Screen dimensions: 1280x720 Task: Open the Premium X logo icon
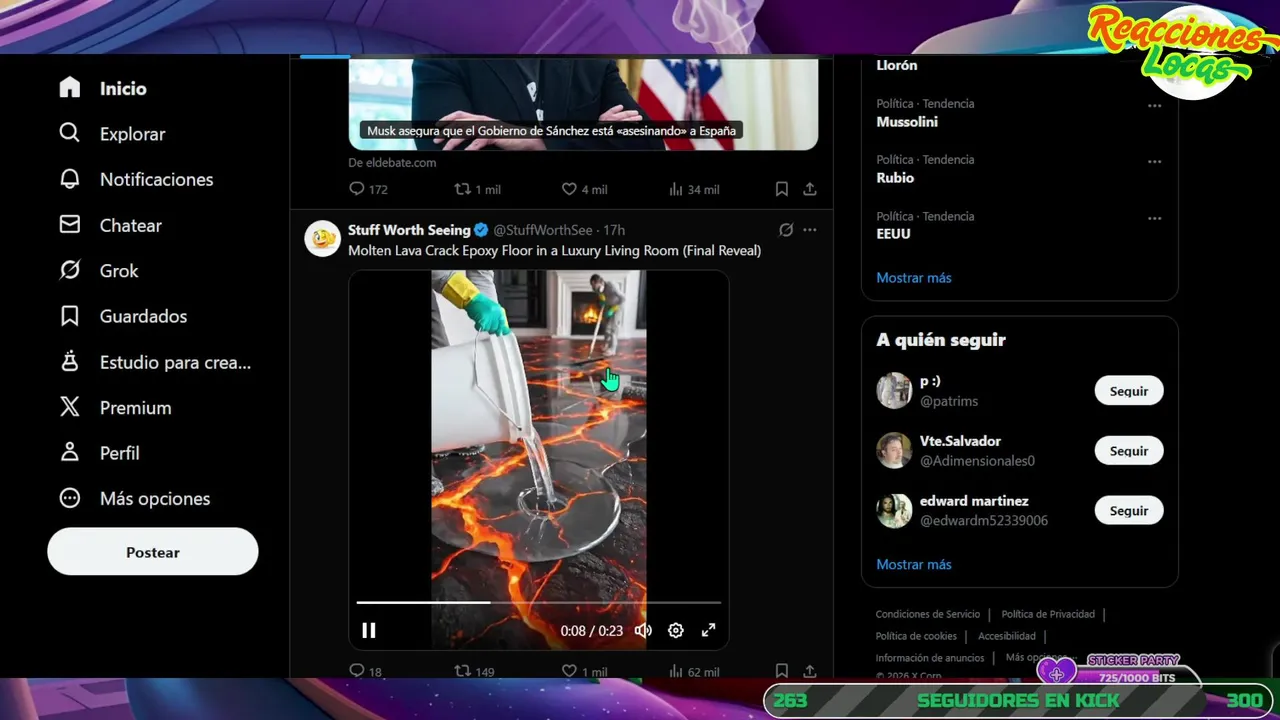tap(70, 407)
